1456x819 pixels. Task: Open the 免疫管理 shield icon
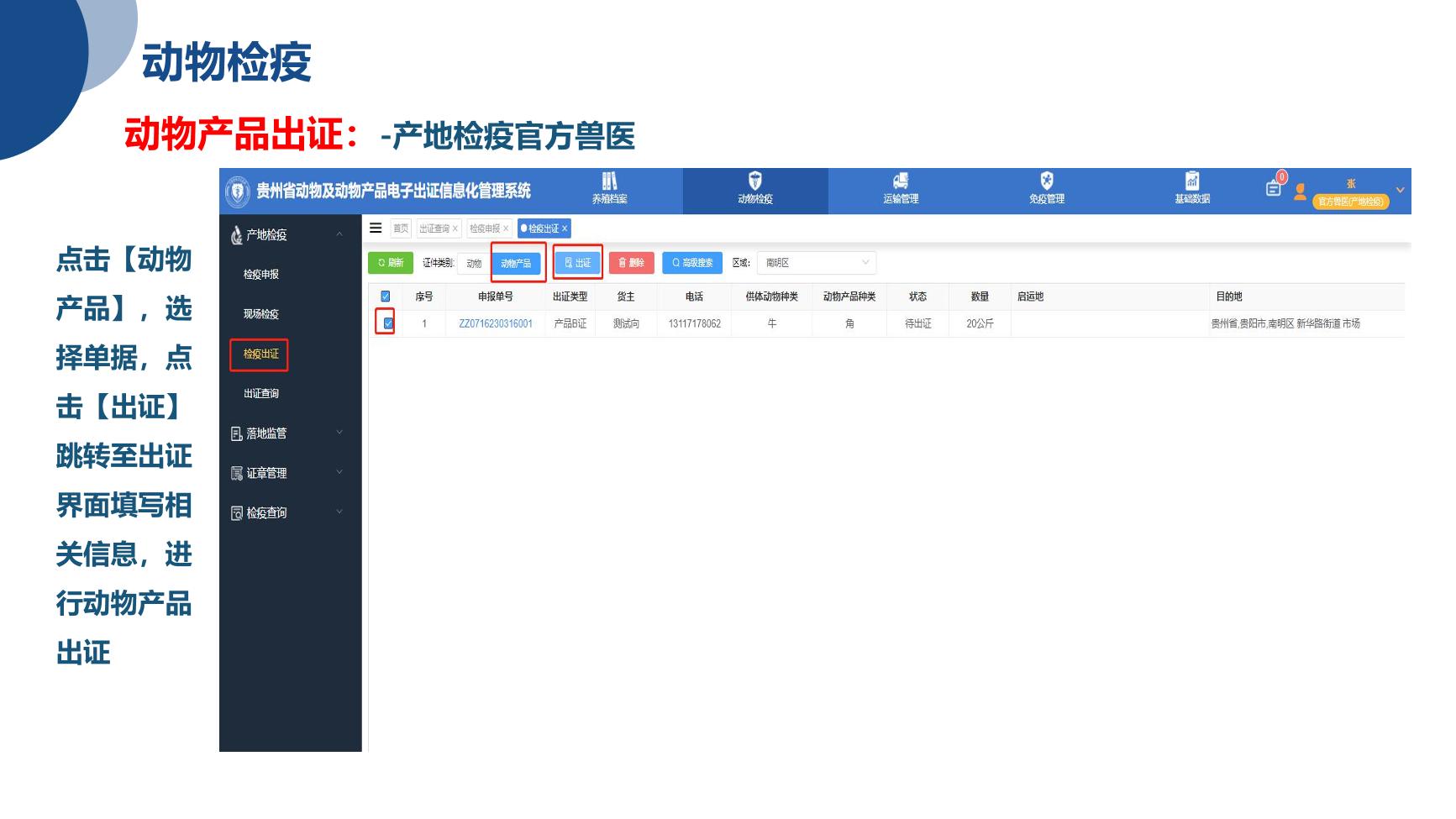[x=1046, y=181]
